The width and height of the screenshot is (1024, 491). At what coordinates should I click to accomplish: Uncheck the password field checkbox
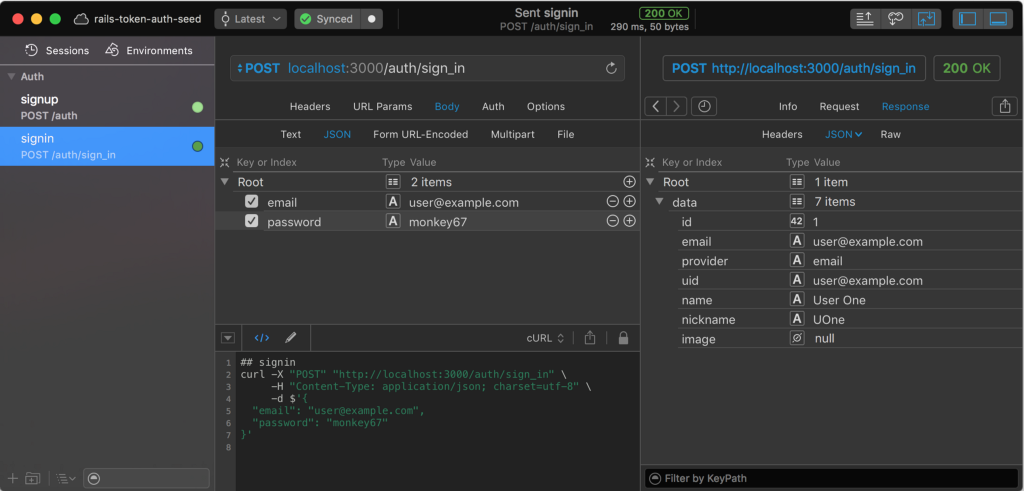(x=252, y=221)
